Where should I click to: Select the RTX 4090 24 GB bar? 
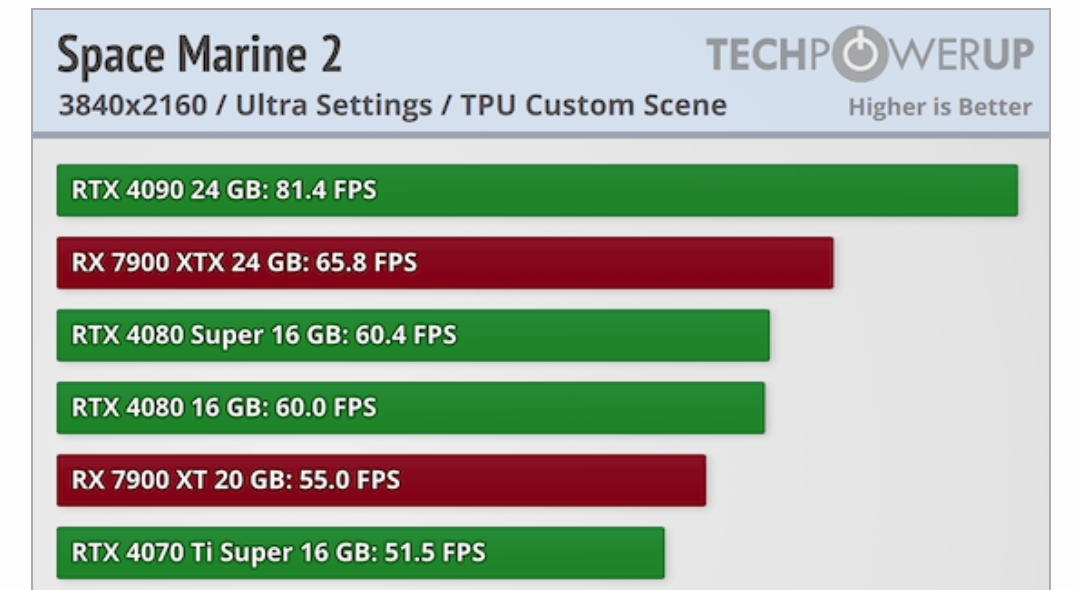click(537, 190)
